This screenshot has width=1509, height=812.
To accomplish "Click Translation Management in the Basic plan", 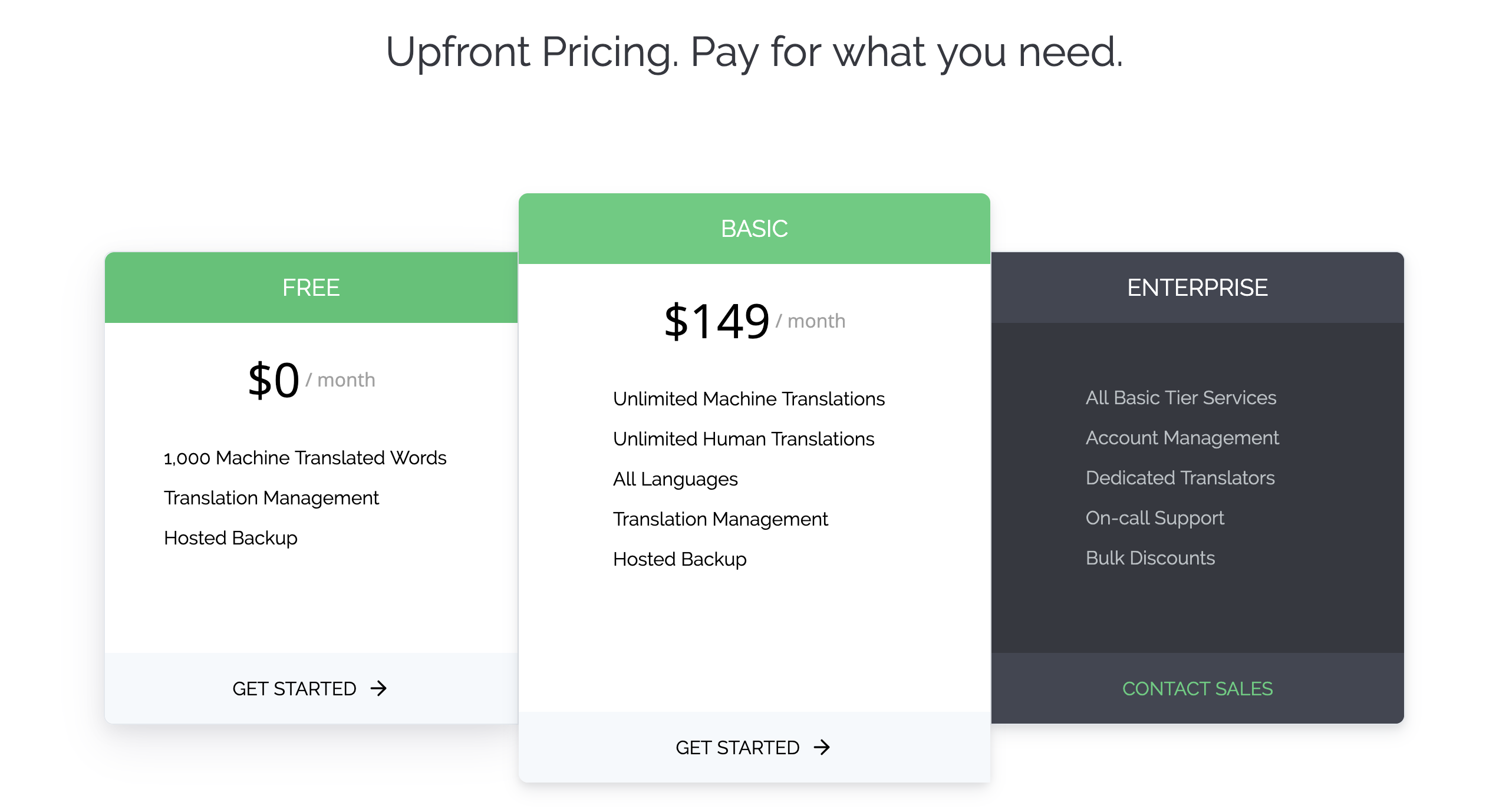I will point(720,519).
